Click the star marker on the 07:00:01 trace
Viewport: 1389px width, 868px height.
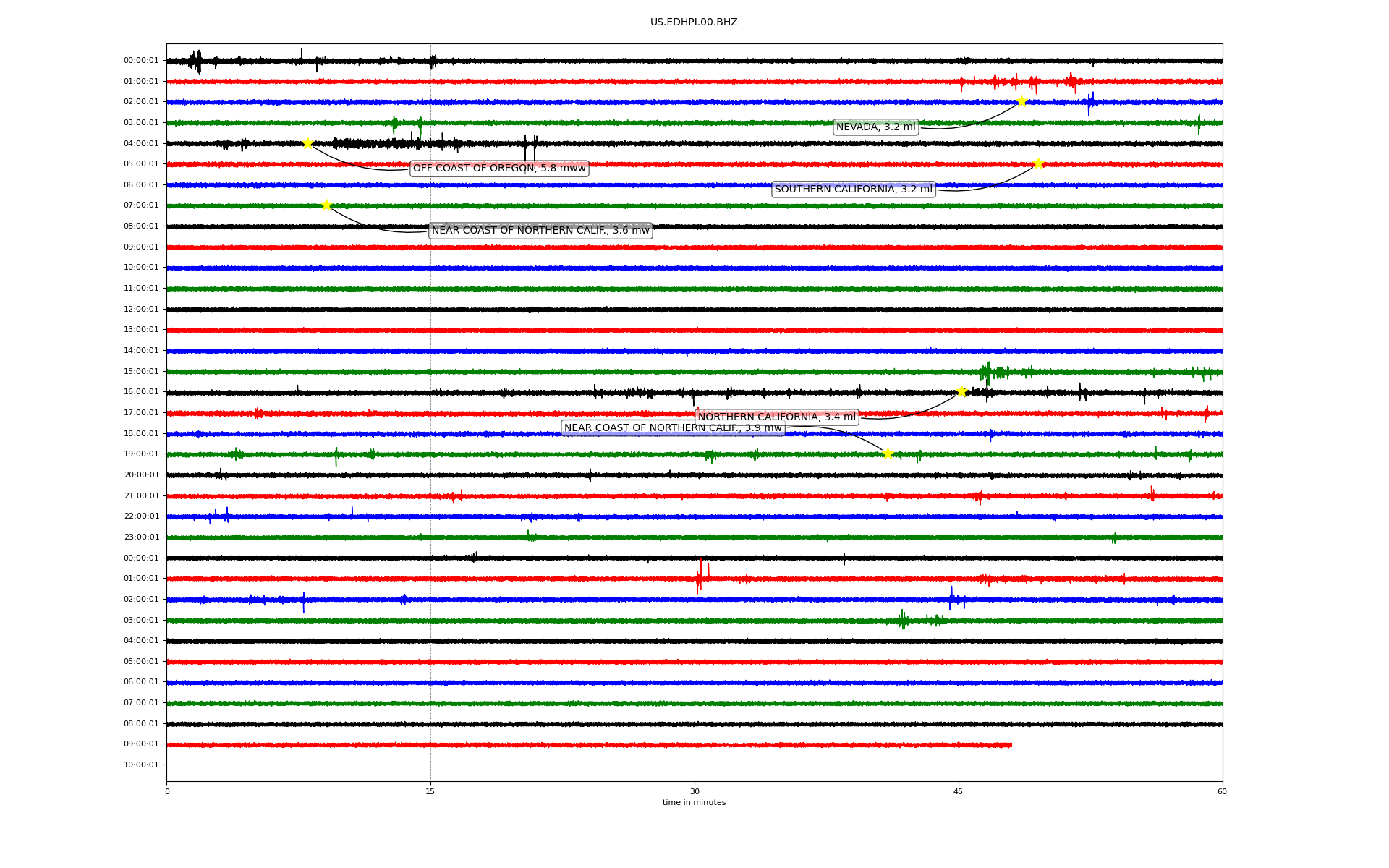coord(326,205)
